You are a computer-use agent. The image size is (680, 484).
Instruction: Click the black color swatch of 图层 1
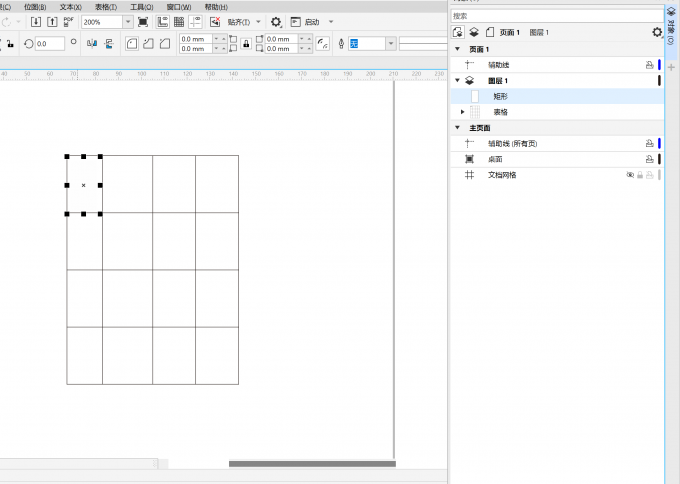pyautogui.click(x=659, y=80)
